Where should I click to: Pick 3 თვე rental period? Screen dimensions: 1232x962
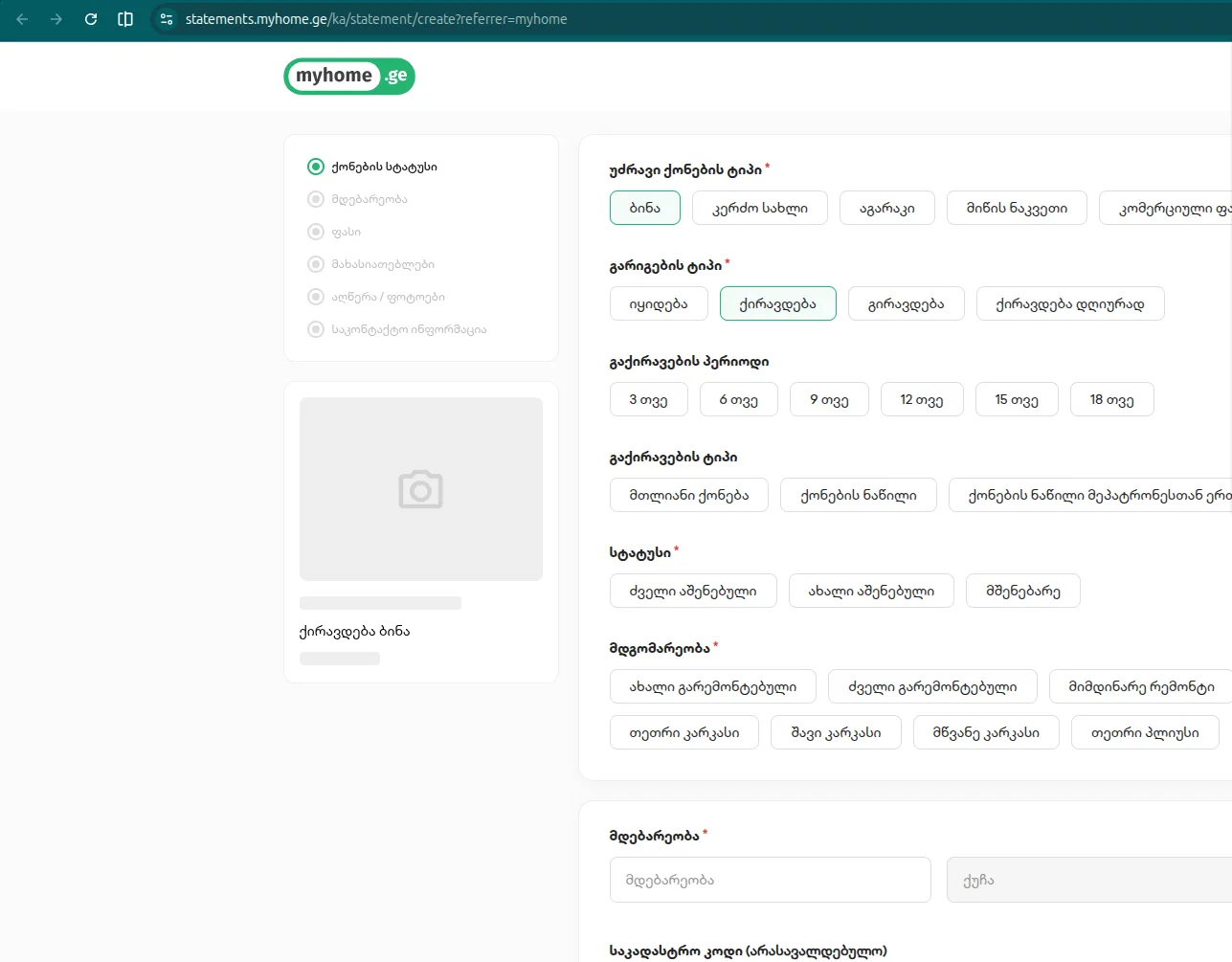tap(649, 399)
